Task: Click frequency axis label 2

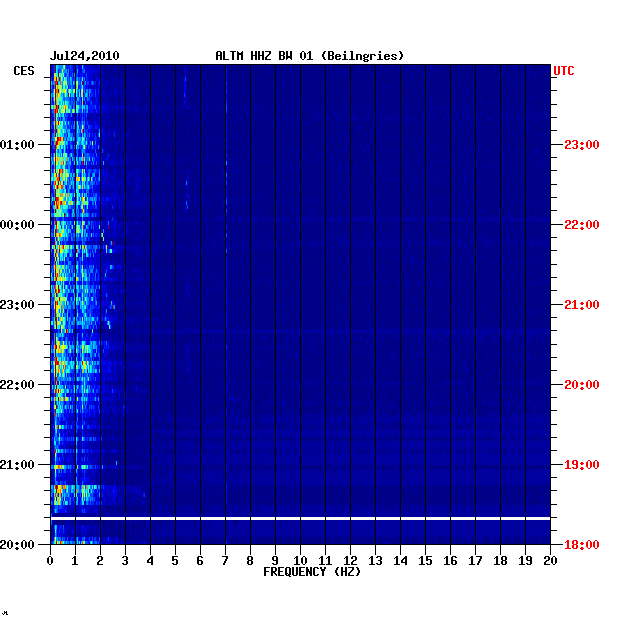Action: [x=100, y=561]
